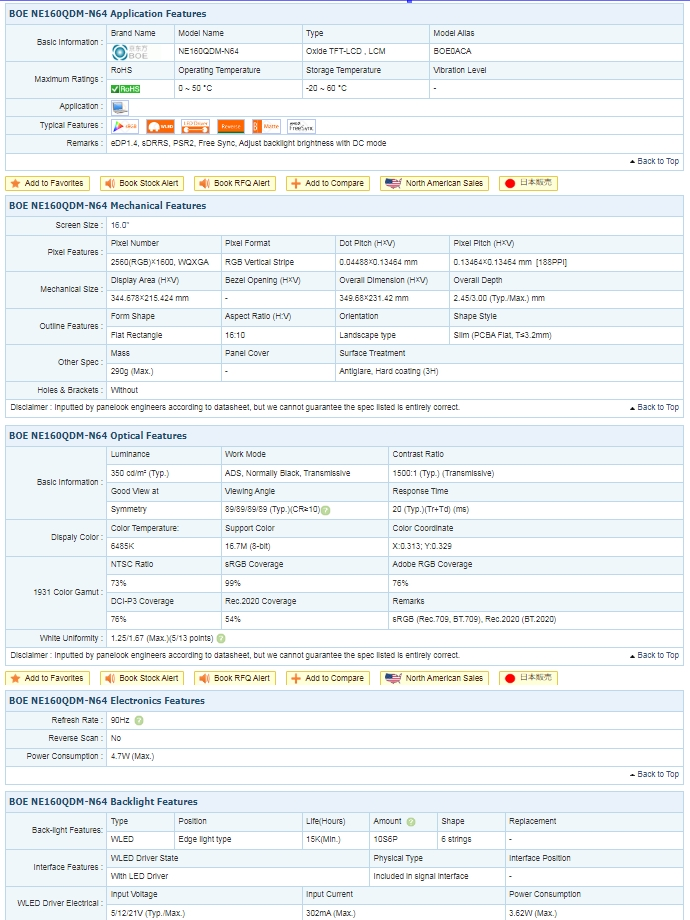Screen dimensions: 690x920
Task: Click Add to Favorites above Electronics Features
Action: tap(48, 678)
